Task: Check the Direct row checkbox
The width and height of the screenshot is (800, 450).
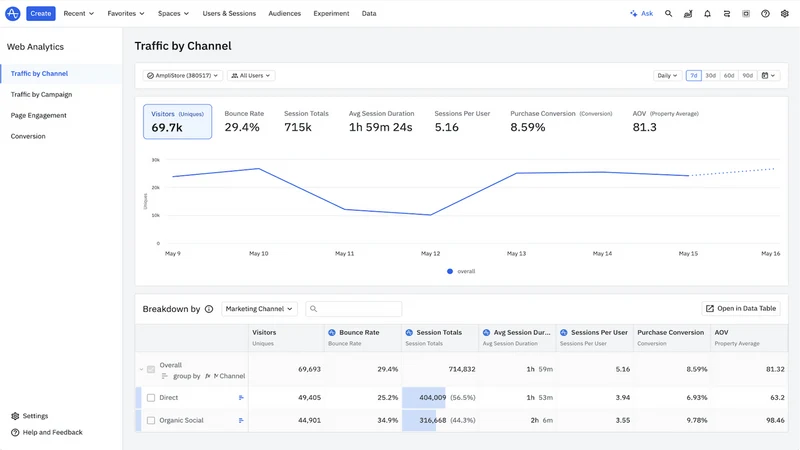Action: tap(151, 397)
